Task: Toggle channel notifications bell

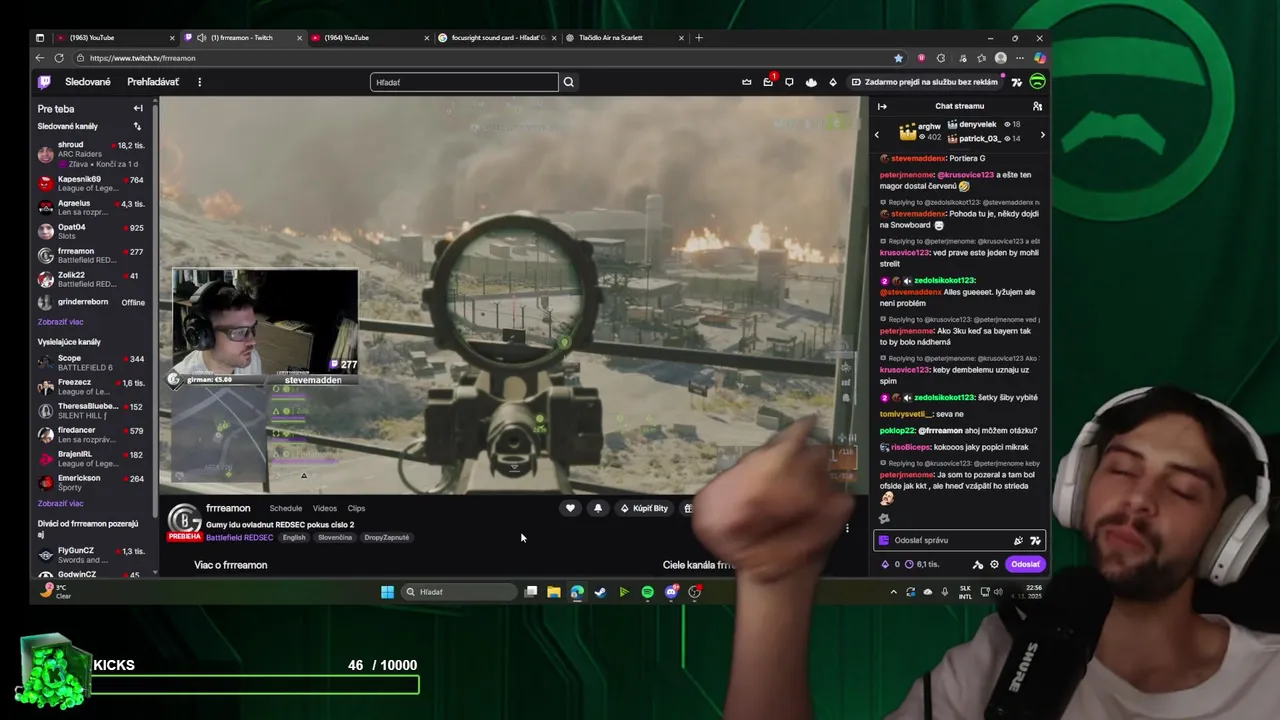Action: tap(598, 508)
